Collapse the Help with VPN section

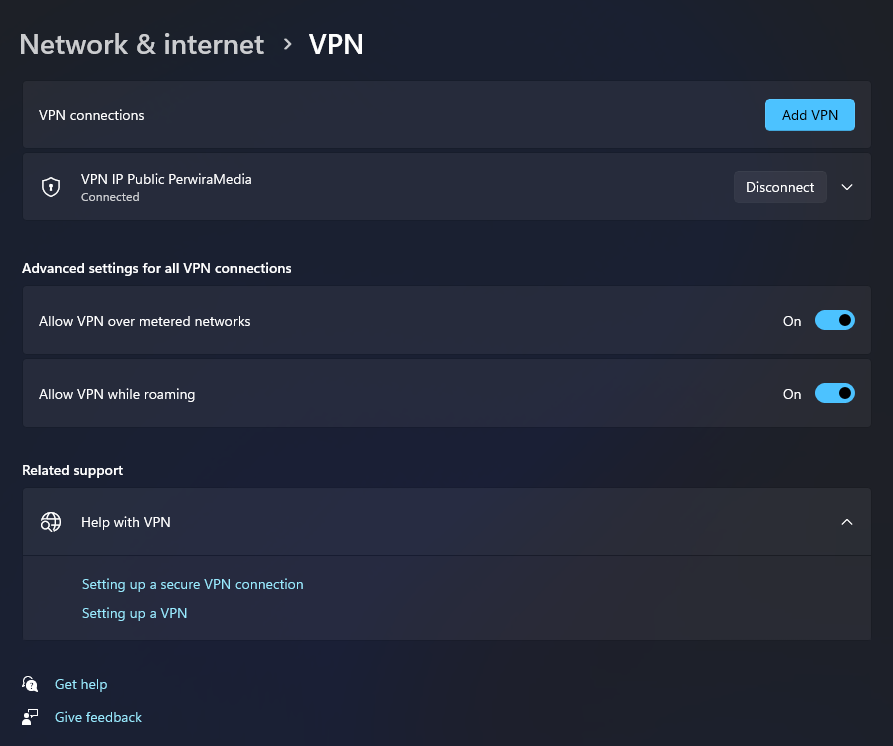coord(847,522)
